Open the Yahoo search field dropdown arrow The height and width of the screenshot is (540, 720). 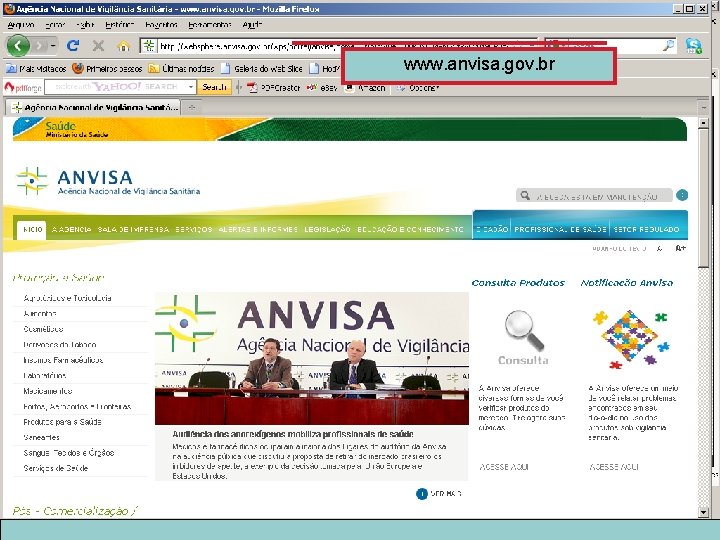point(191,87)
